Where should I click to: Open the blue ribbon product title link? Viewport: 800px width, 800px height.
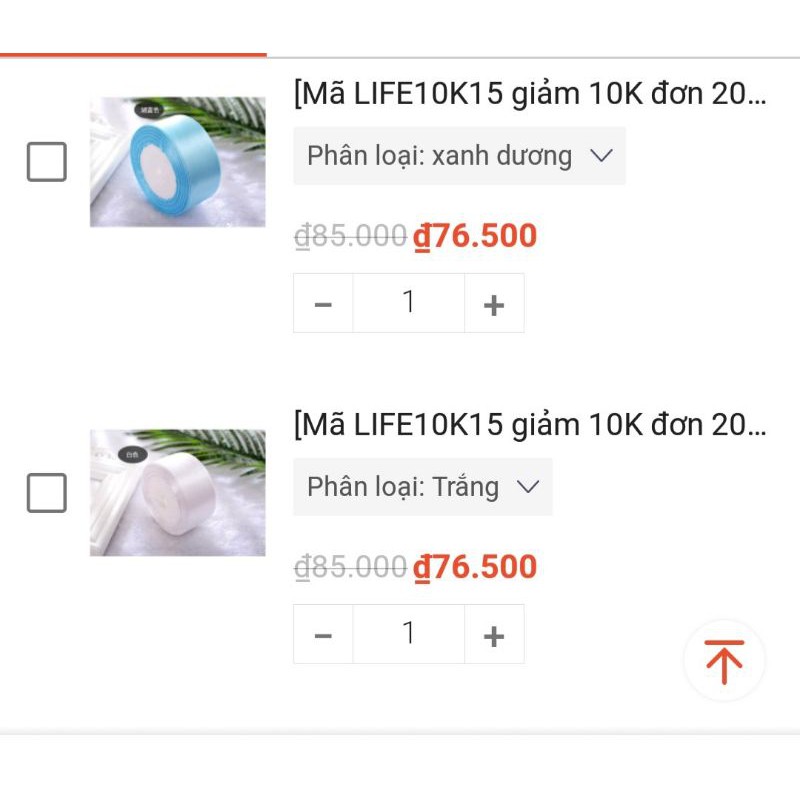[x=530, y=94]
